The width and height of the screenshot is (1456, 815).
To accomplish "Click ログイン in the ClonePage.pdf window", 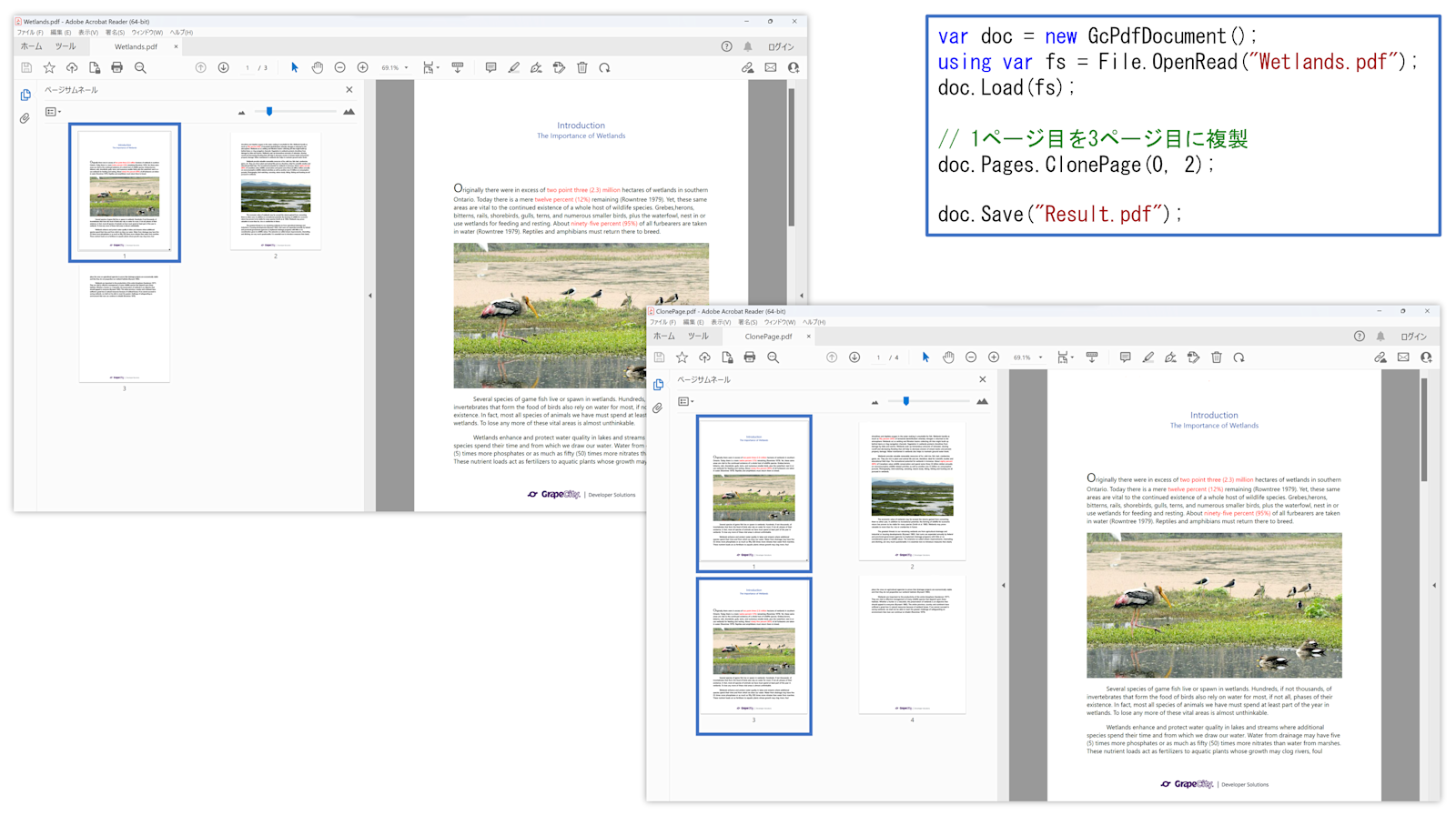I will tap(1413, 337).
